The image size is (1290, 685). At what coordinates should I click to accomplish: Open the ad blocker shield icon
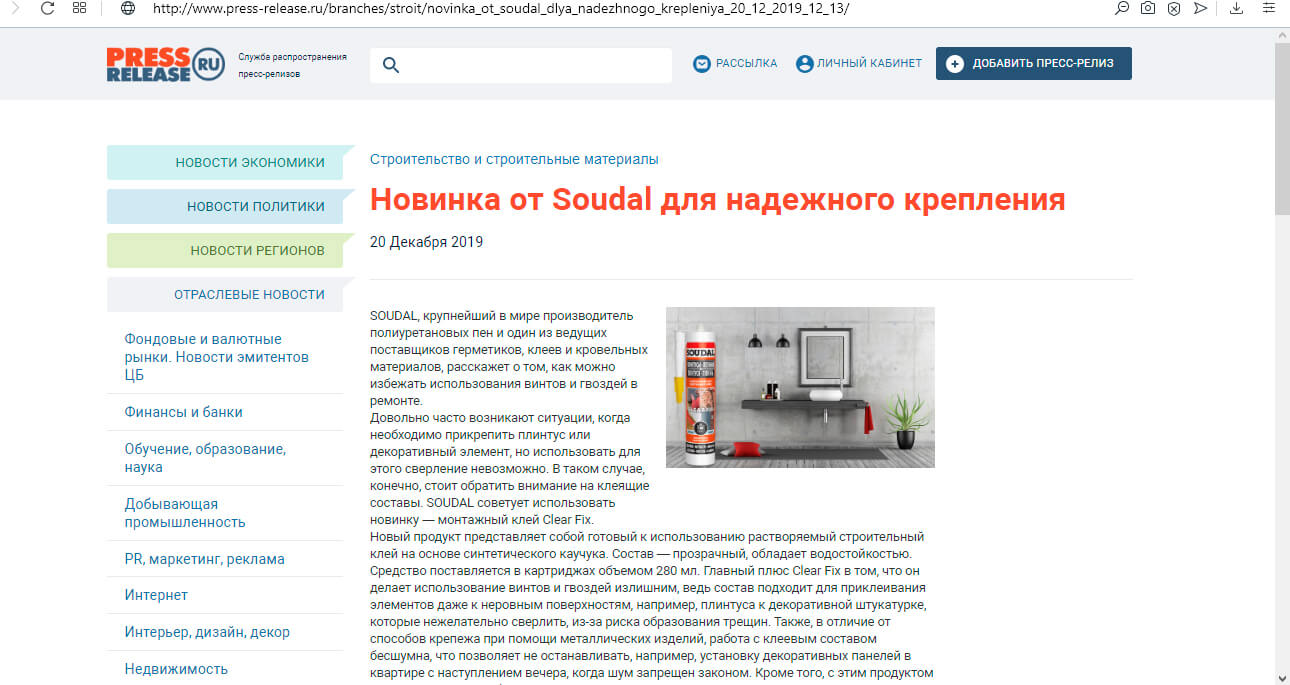tap(1175, 8)
